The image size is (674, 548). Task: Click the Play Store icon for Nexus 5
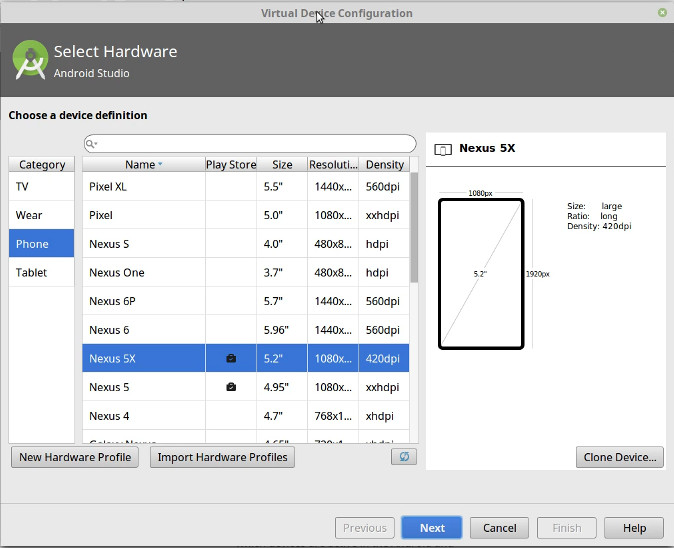point(231,387)
